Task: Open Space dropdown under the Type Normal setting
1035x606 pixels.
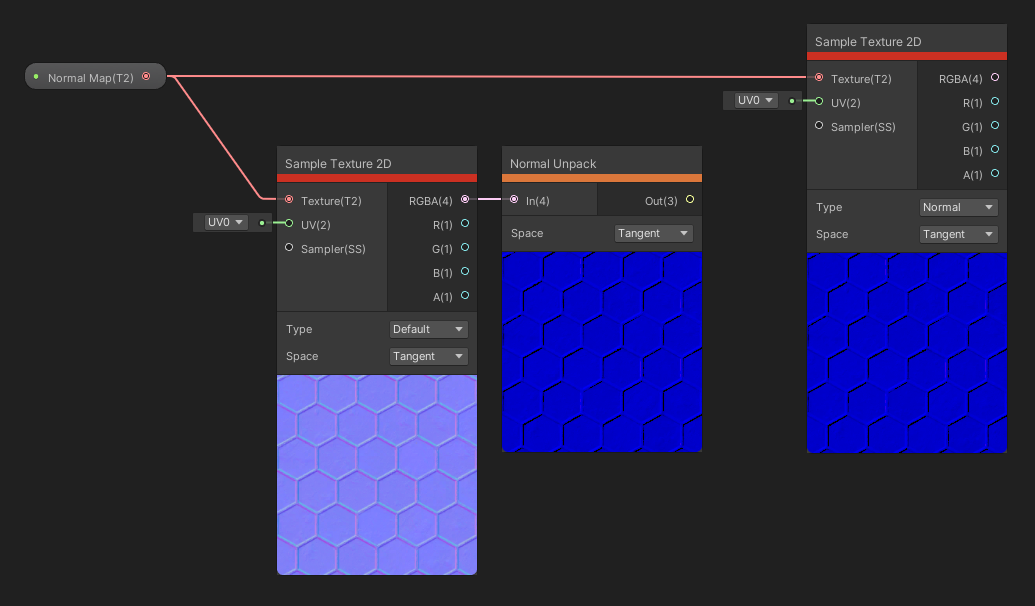Action: point(958,234)
